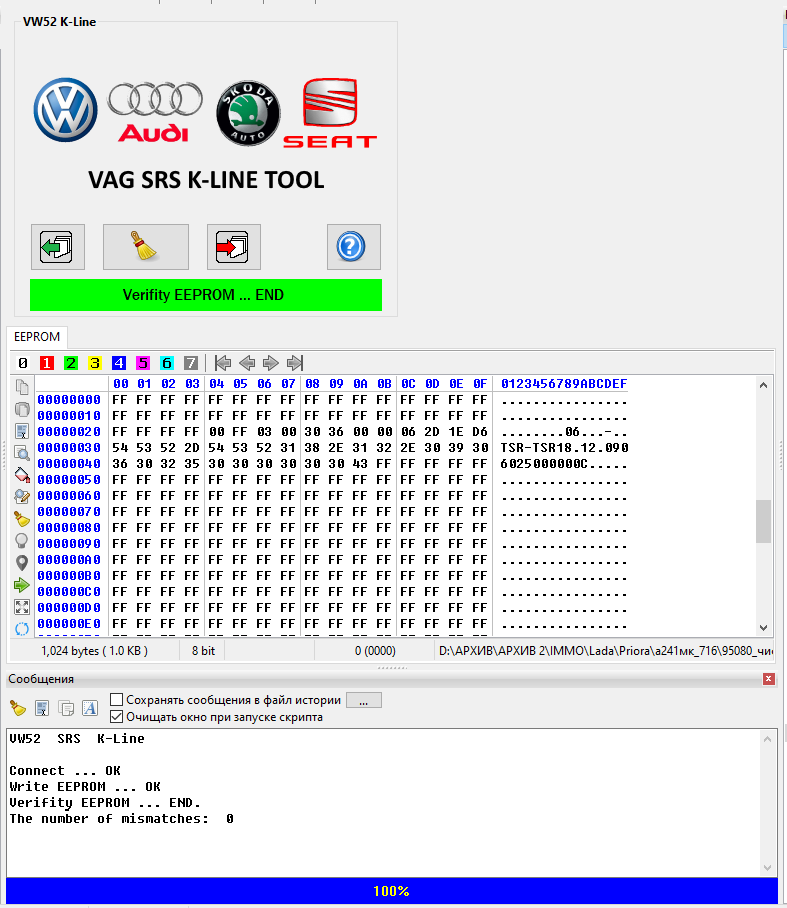The width and height of the screenshot is (787, 908).
Task: Click the find magnifier icon in hex sidebar
Action: [x=22, y=453]
